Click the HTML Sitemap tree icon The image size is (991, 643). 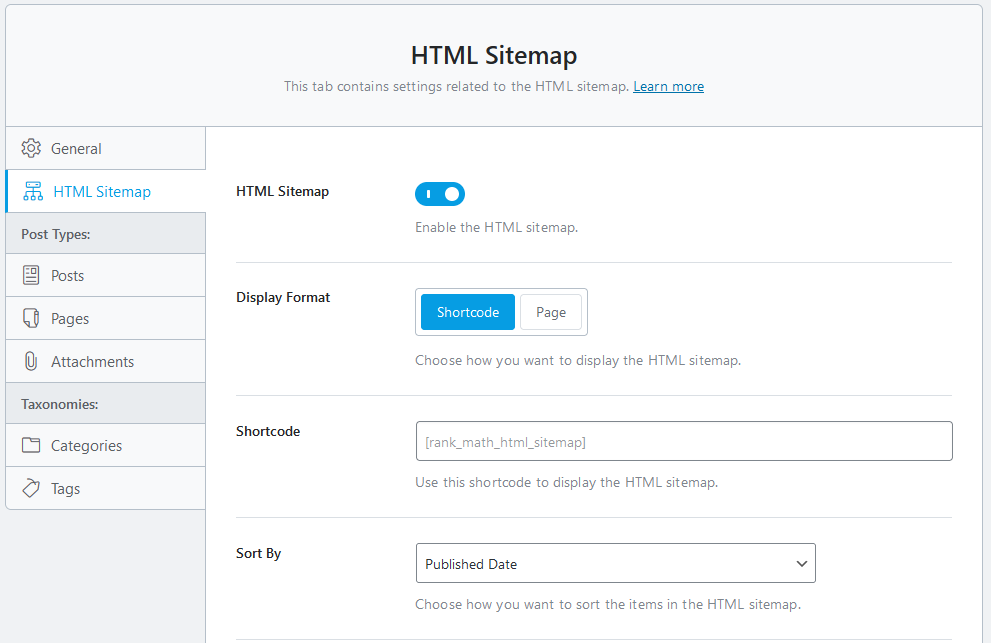pos(33,191)
